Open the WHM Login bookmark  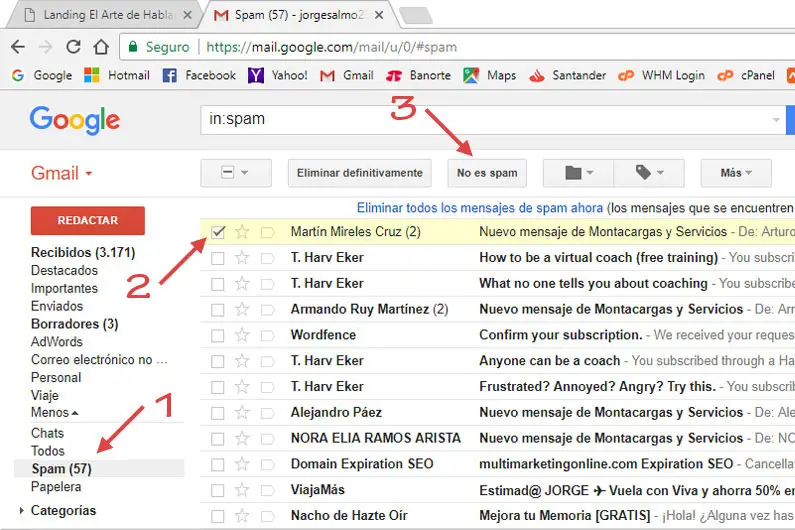(662, 76)
